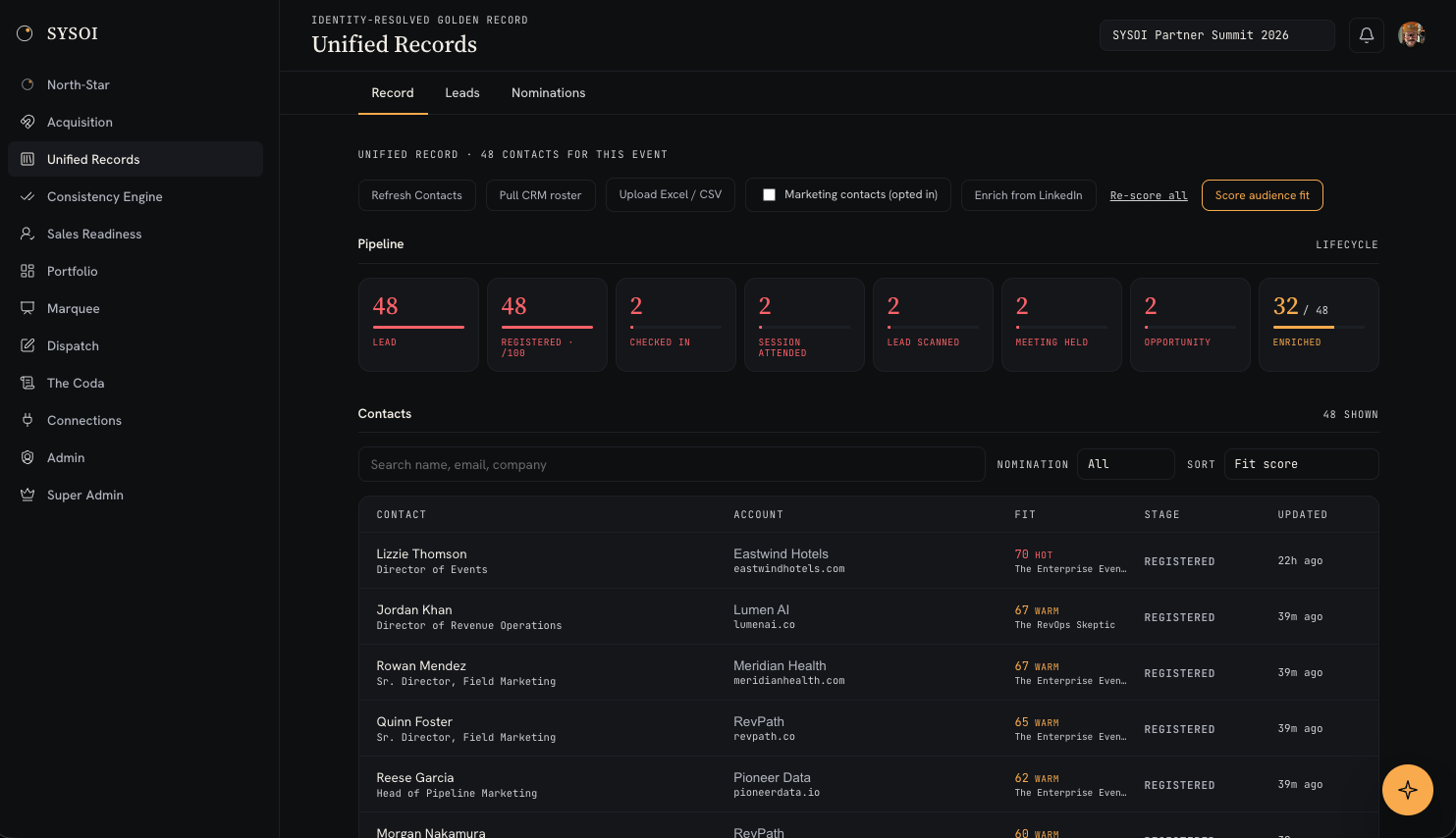Open the SYSOI Partner Summit 2026 event selector
The width and height of the screenshot is (1456, 838).
point(1217,35)
